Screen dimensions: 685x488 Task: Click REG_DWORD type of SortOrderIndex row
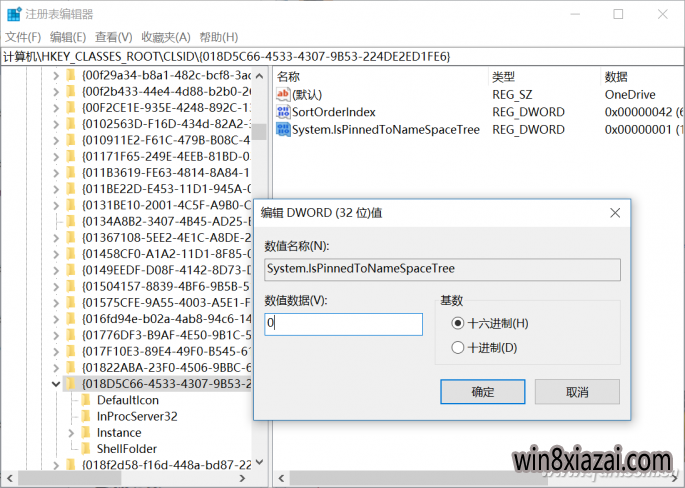(528, 112)
